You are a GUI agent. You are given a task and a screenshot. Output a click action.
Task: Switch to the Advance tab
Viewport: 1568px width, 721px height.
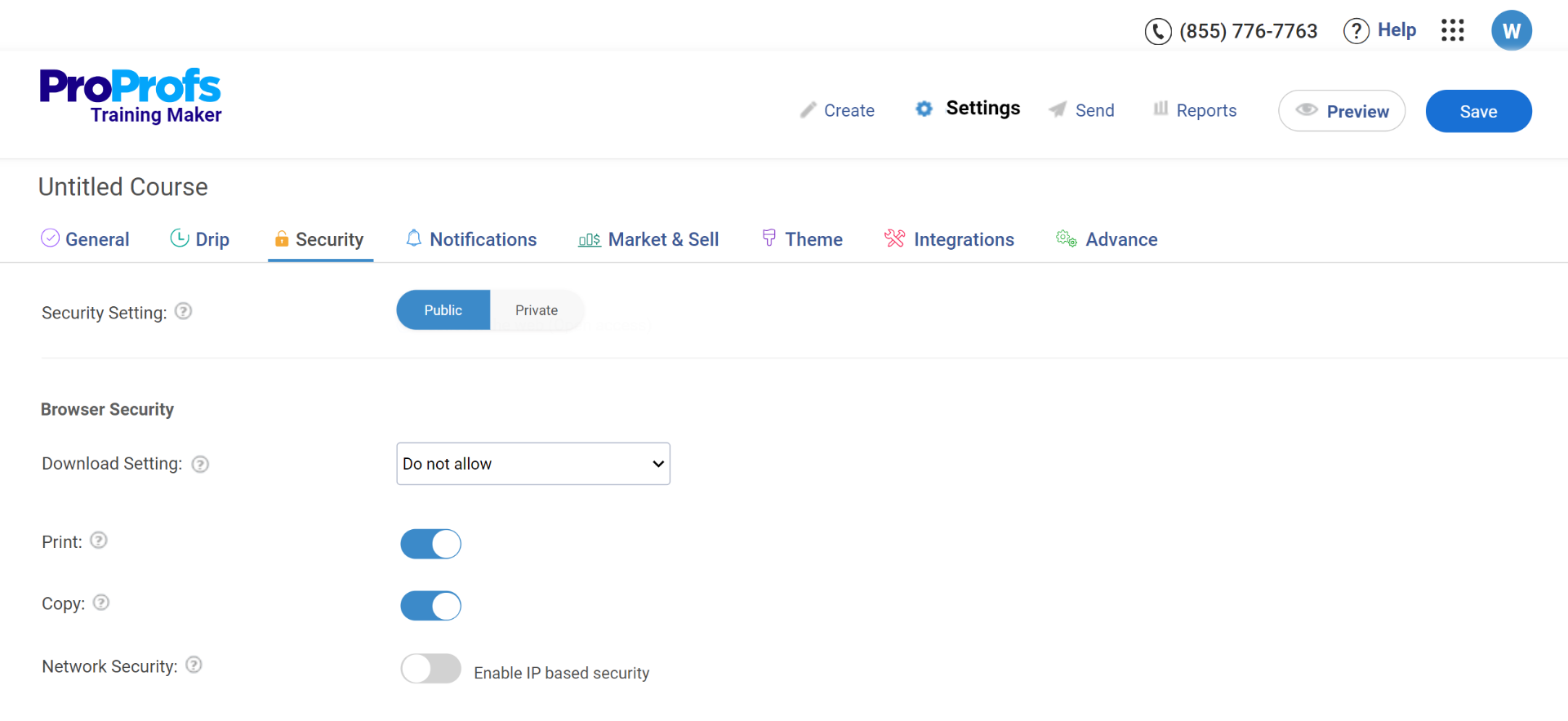[1107, 239]
